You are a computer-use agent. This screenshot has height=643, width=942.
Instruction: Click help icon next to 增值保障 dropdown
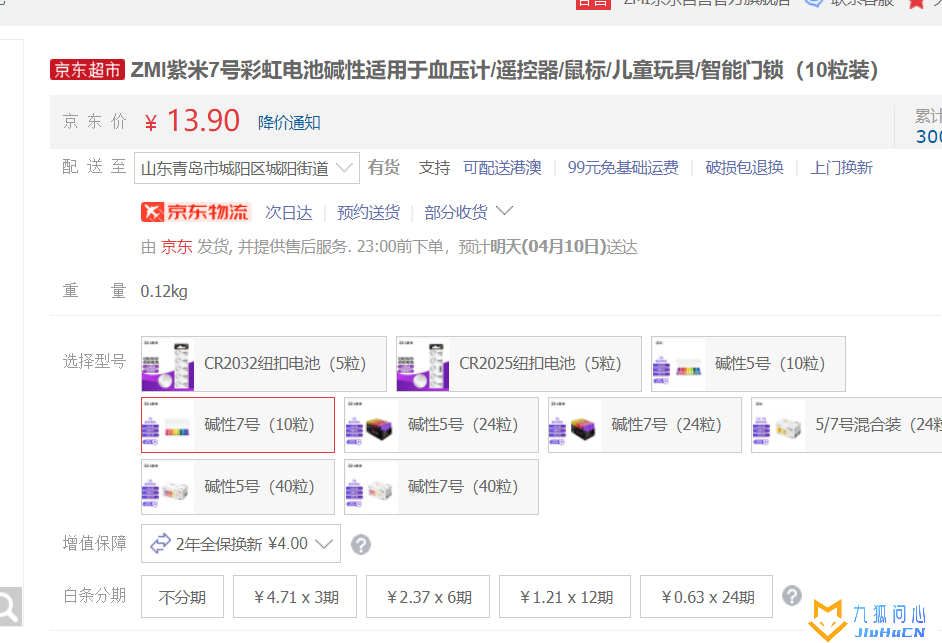pos(361,544)
